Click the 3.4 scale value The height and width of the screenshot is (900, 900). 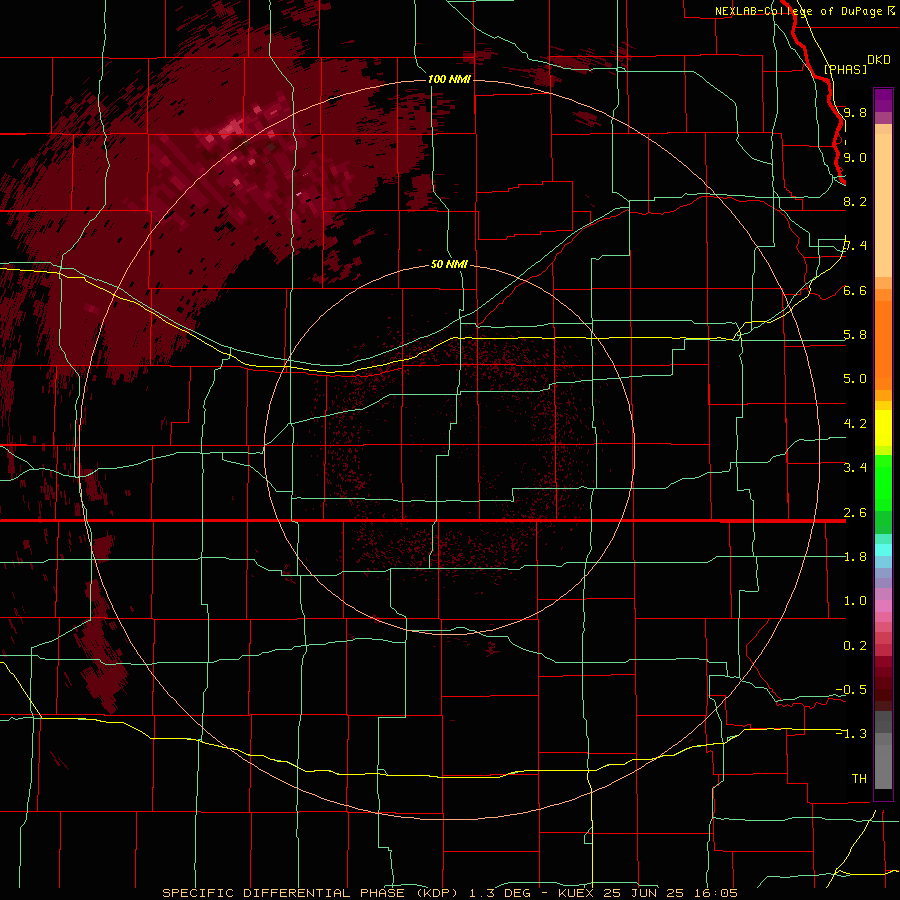[x=855, y=468]
